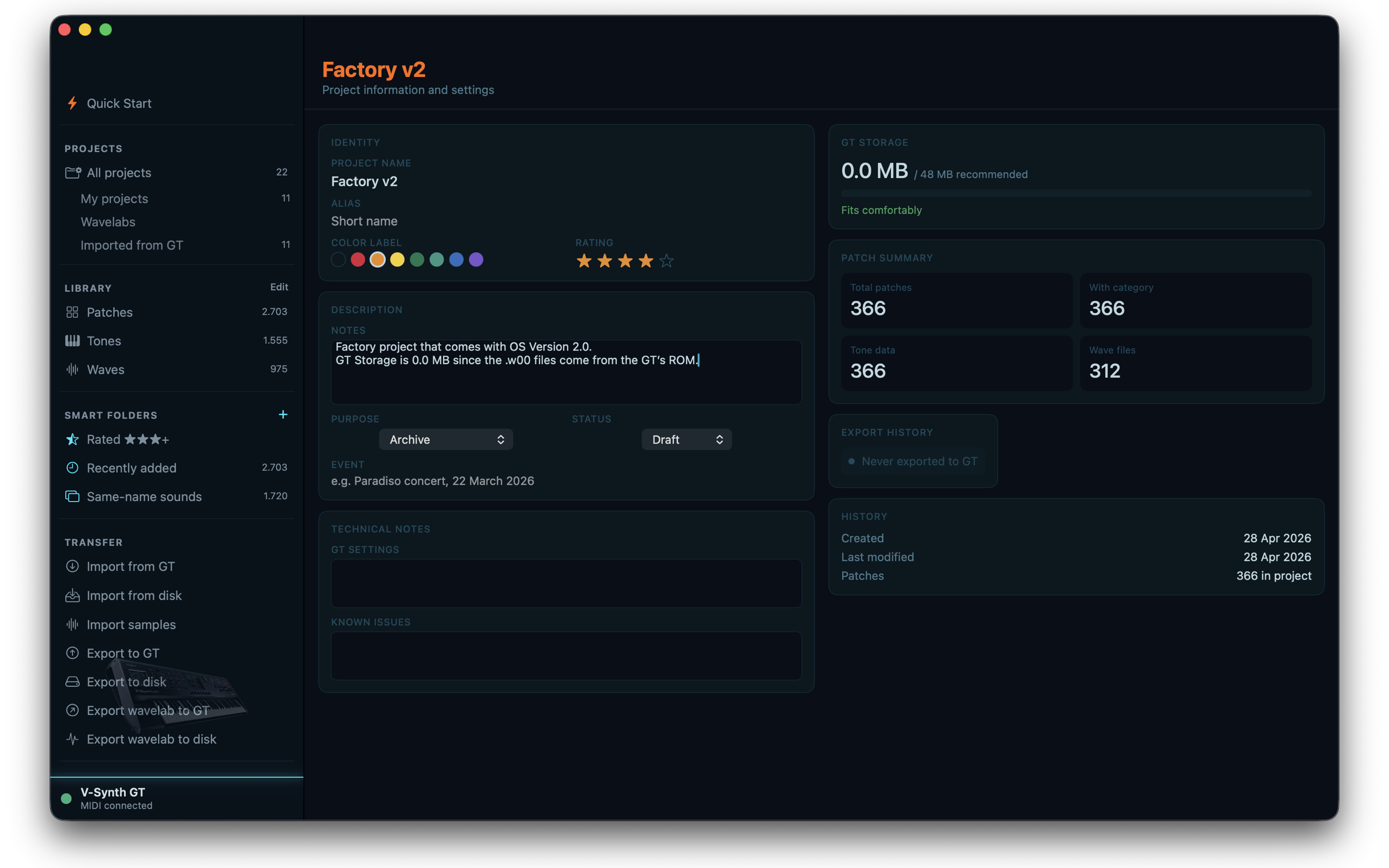Viewport: 1389px width, 868px height.
Task: Click the Fits comfortably status text
Action: pos(881,210)
